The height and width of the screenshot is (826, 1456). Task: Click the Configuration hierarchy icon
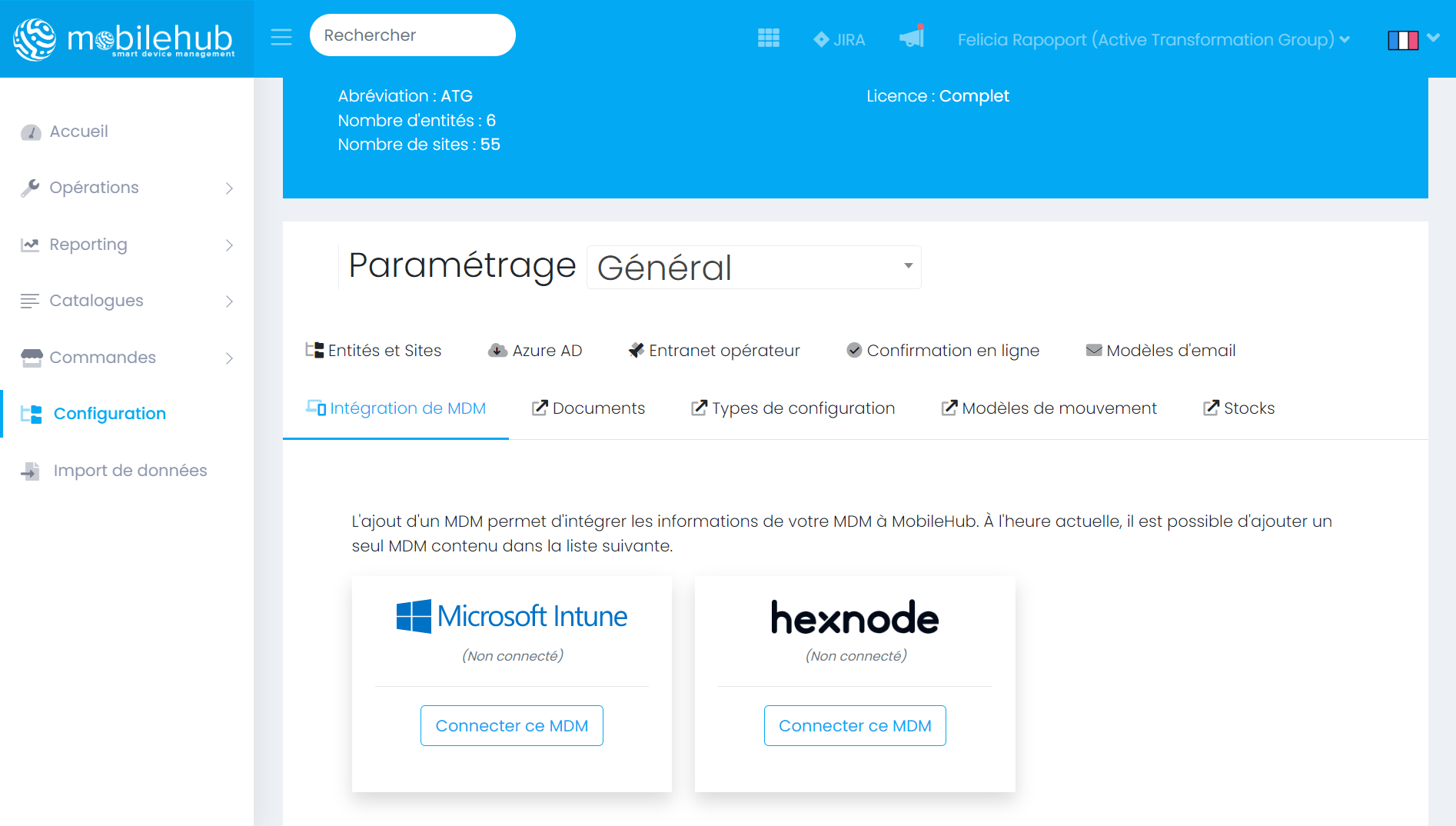pyautogui.click(x=32, y=414)
